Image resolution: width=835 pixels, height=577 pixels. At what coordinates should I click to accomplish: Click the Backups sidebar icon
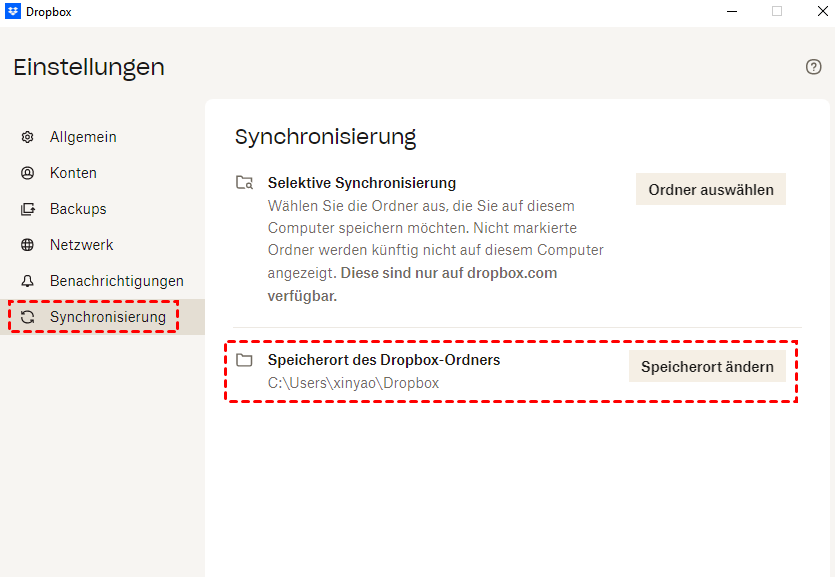pyautogui.click(x=28, y=209)
